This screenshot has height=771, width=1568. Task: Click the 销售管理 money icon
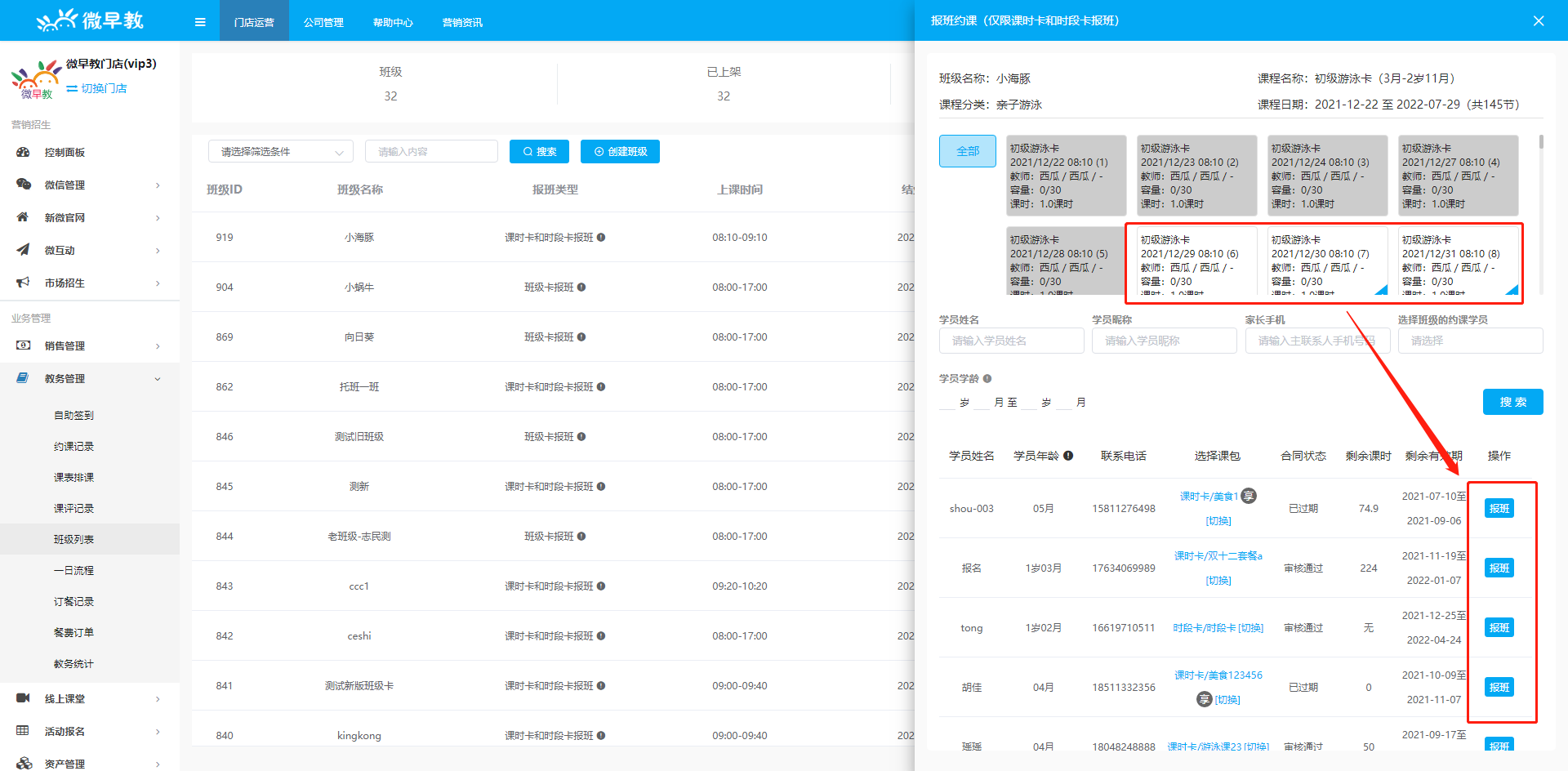[23, 345]
